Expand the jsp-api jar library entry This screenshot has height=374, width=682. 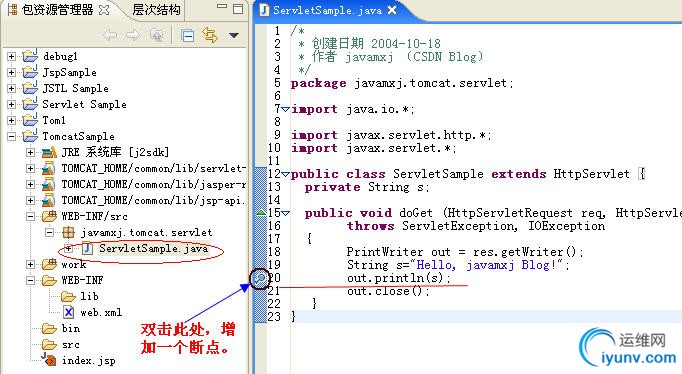click(30, 200)
